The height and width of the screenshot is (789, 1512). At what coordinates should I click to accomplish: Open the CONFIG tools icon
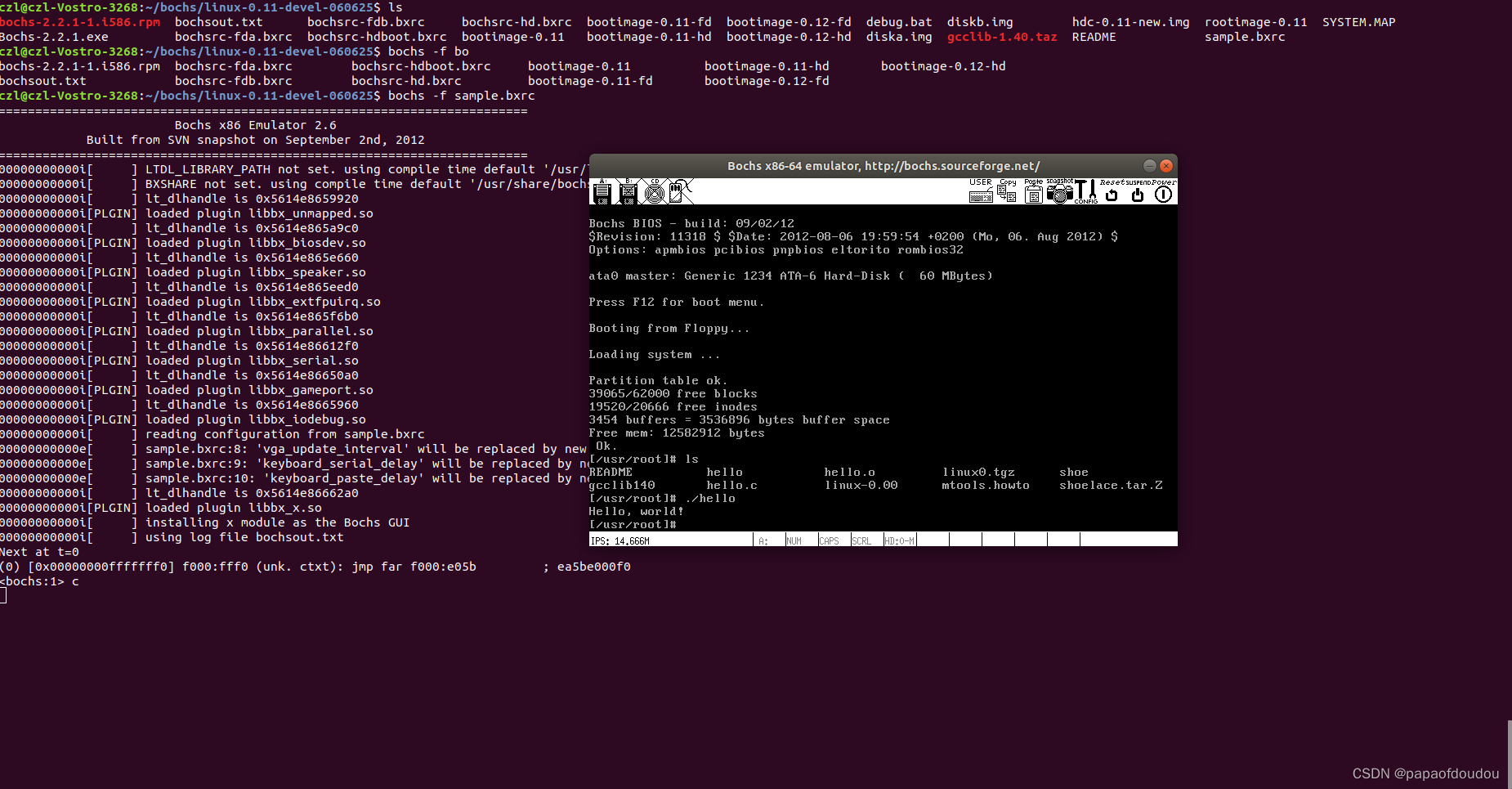pyautogui.click(x=1086, y=192)
